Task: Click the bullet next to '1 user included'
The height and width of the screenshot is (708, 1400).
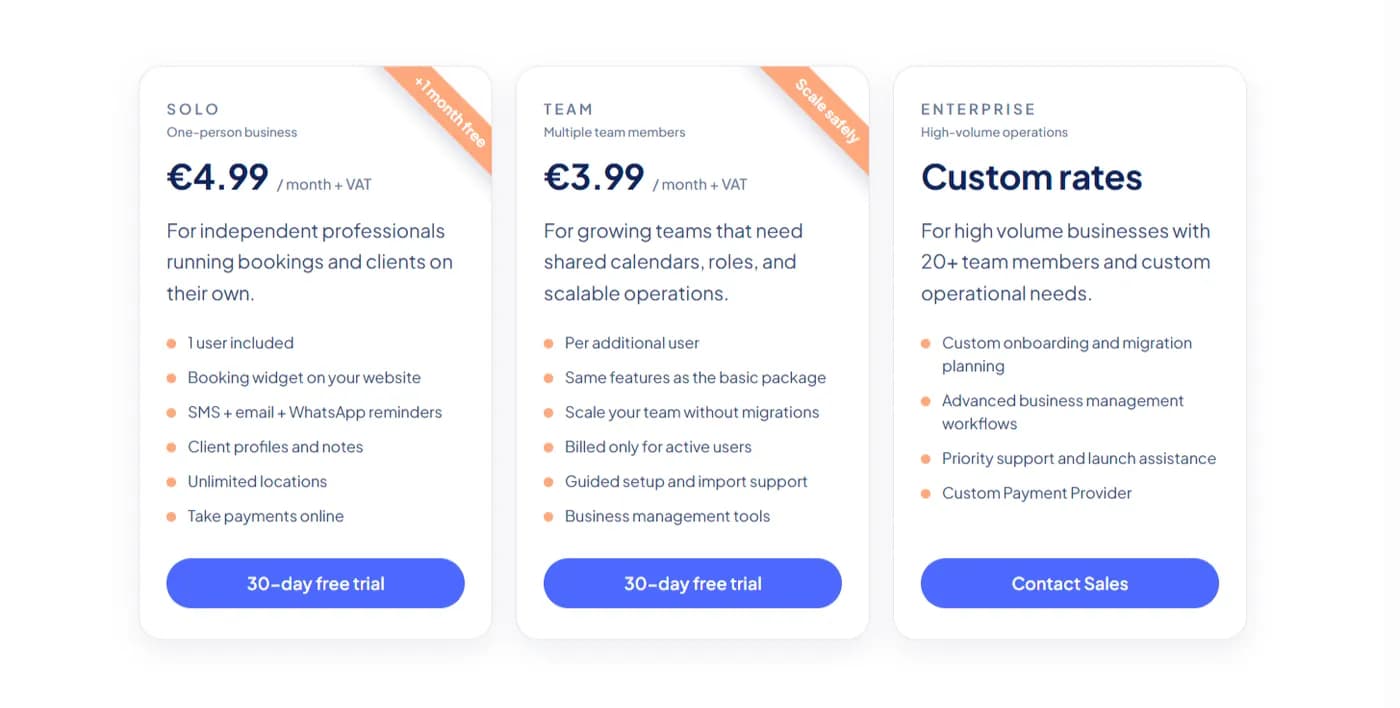Action: click(170, 343)
